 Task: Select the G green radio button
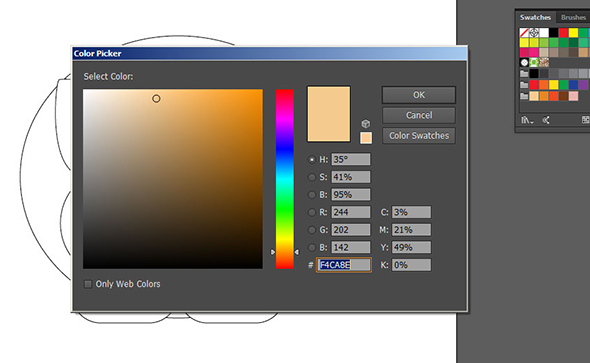click(x=312, y=230)
